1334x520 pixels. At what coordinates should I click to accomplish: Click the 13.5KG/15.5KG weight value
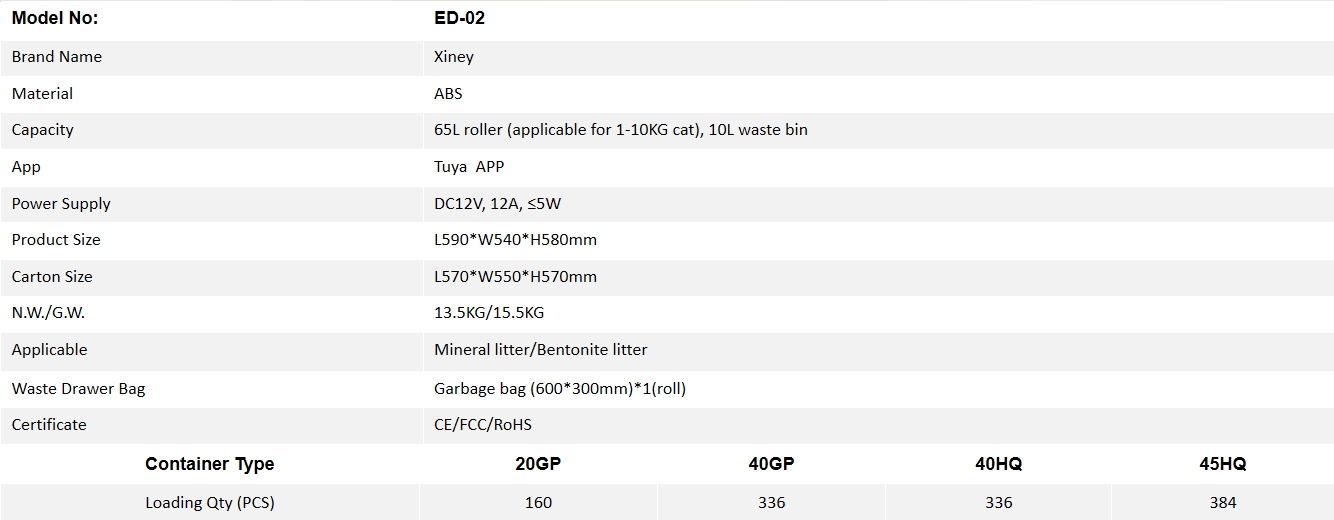click(x=489, y=313)
